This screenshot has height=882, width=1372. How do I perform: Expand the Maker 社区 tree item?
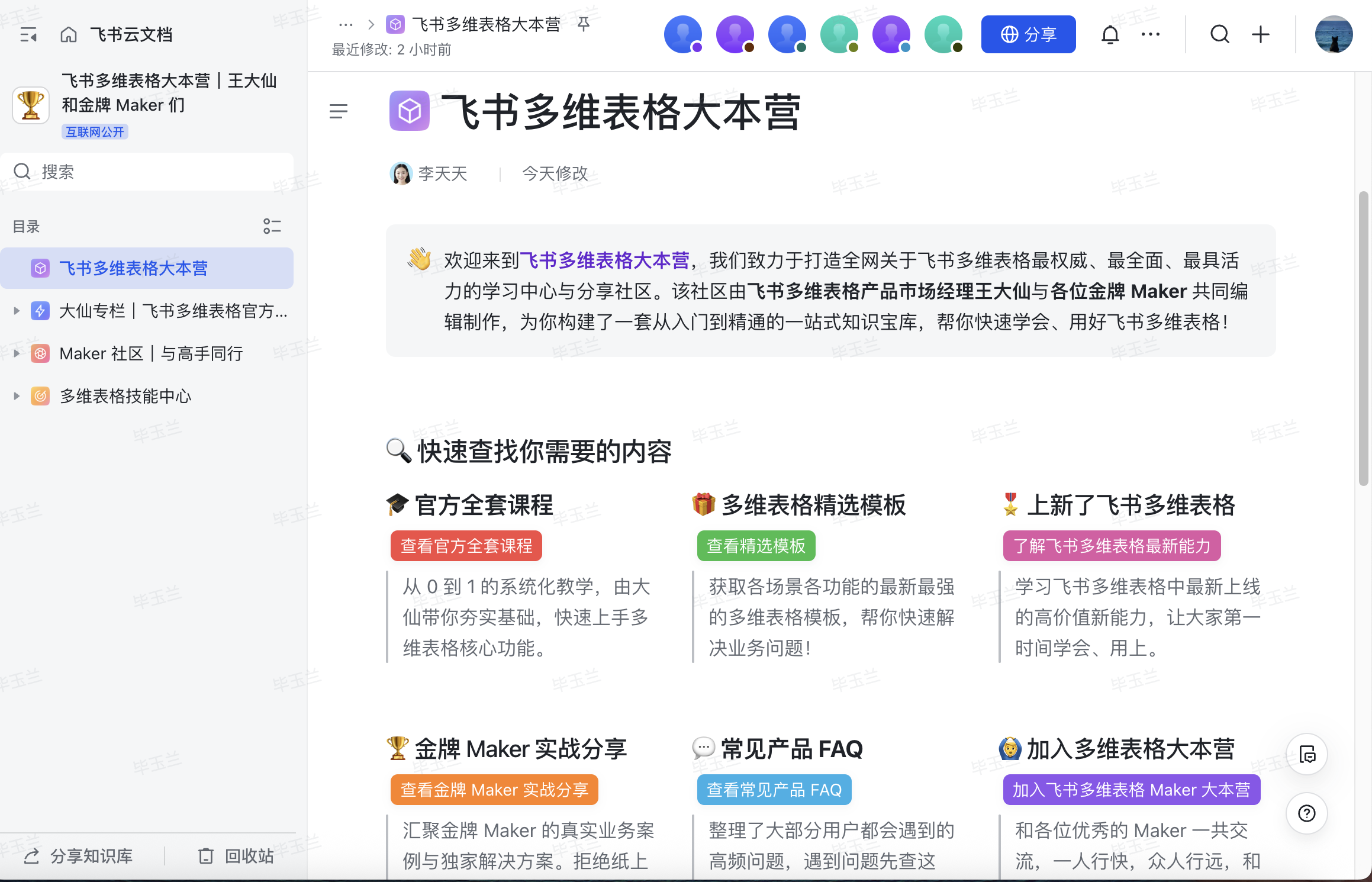click(x=17, y=353)
